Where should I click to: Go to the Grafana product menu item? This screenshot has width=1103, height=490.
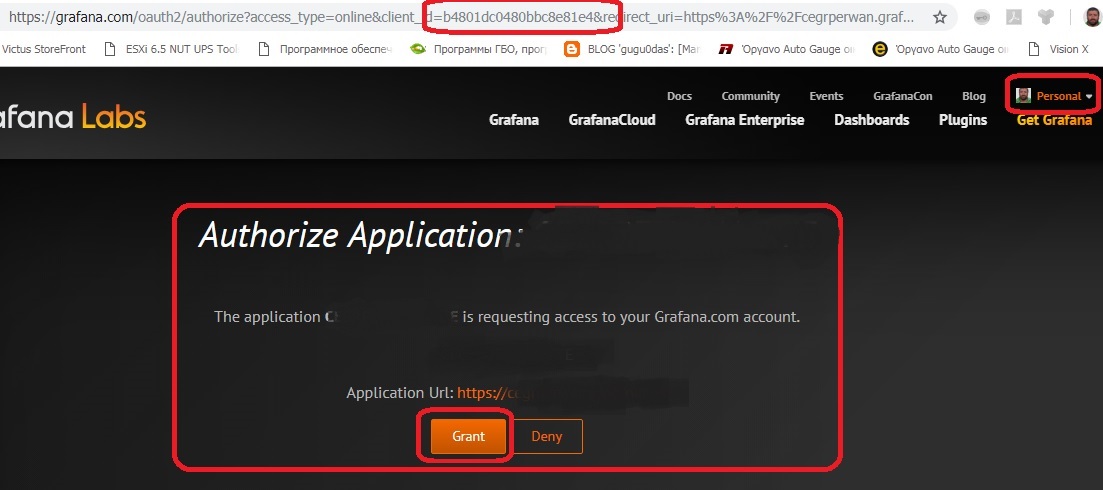click(514, 120)
